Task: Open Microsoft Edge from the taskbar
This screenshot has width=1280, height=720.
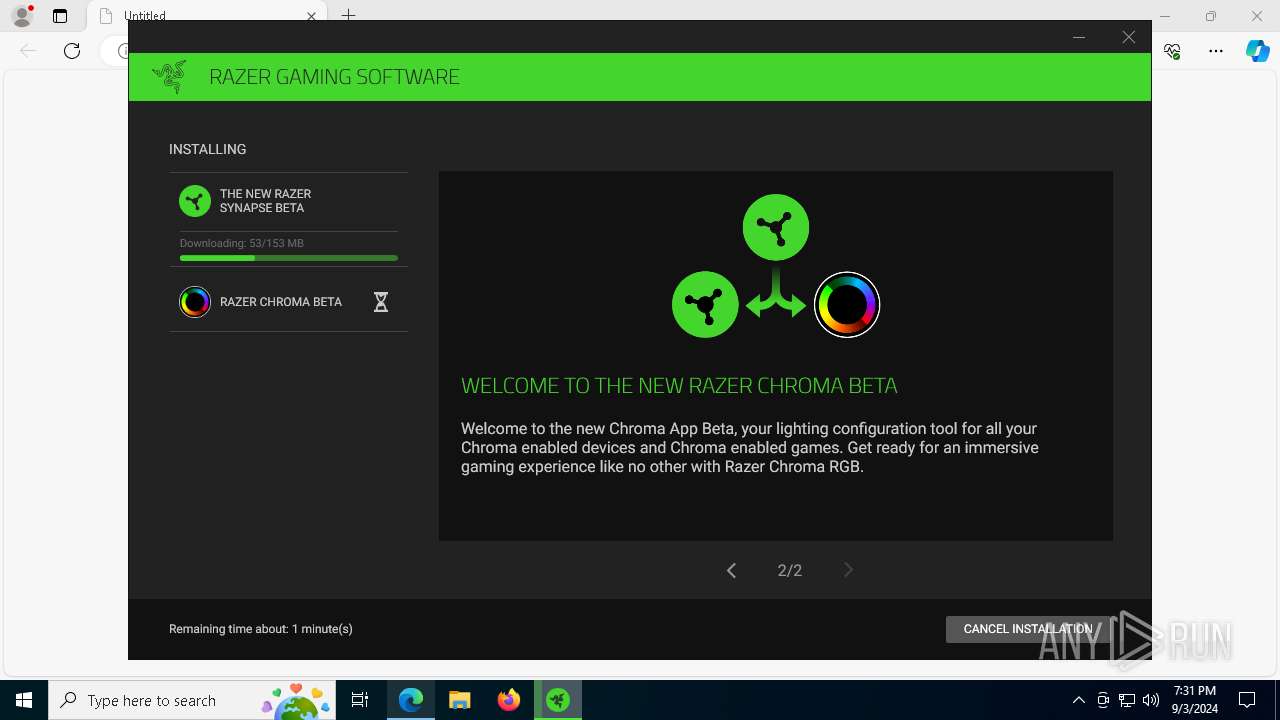Action: coord(411,700)
